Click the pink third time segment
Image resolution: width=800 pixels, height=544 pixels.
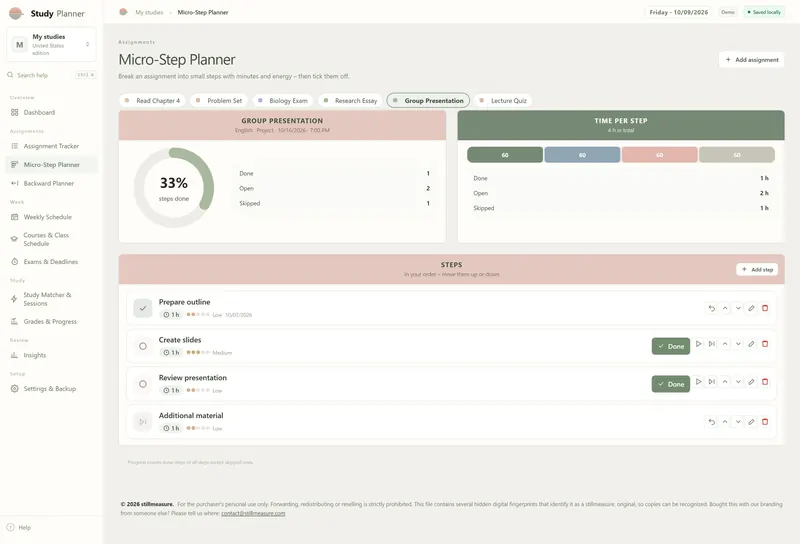(x=660, y=155)
